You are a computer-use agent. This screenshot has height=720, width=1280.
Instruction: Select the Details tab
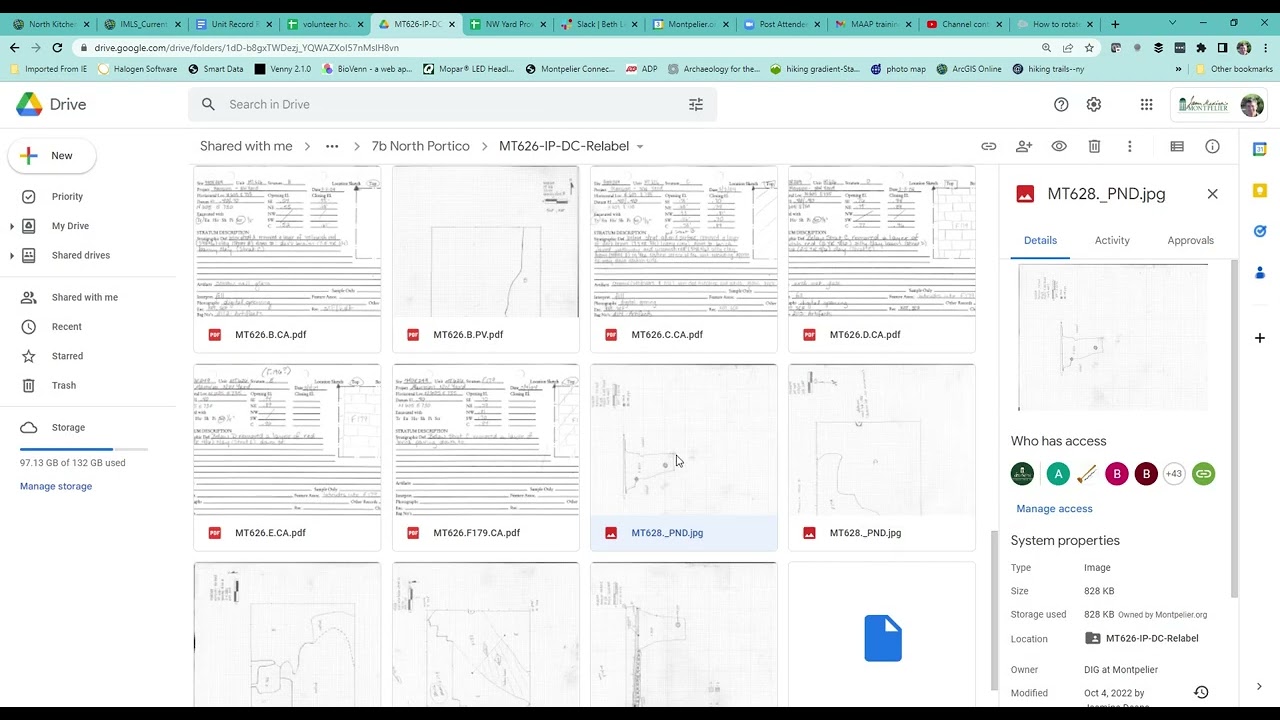[x=1040, y=240]
